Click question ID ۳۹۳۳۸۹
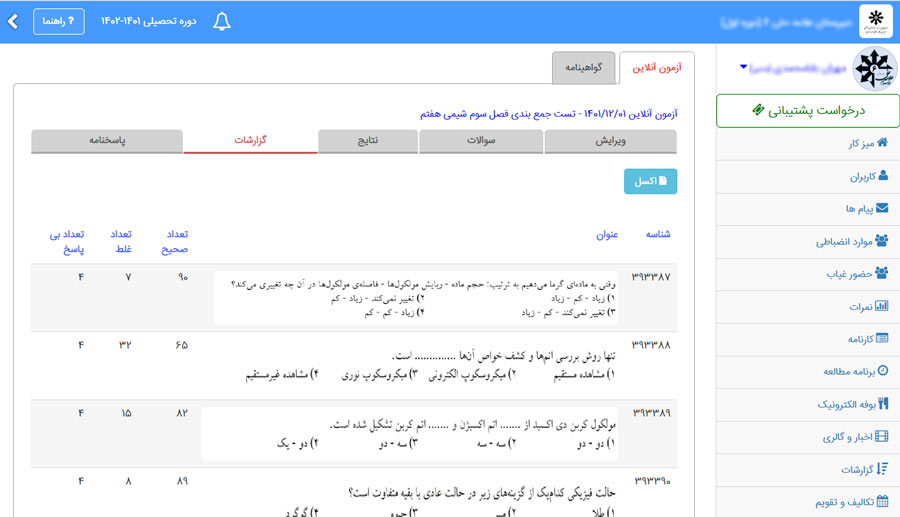900x517 pixels. tap(651, 413)
